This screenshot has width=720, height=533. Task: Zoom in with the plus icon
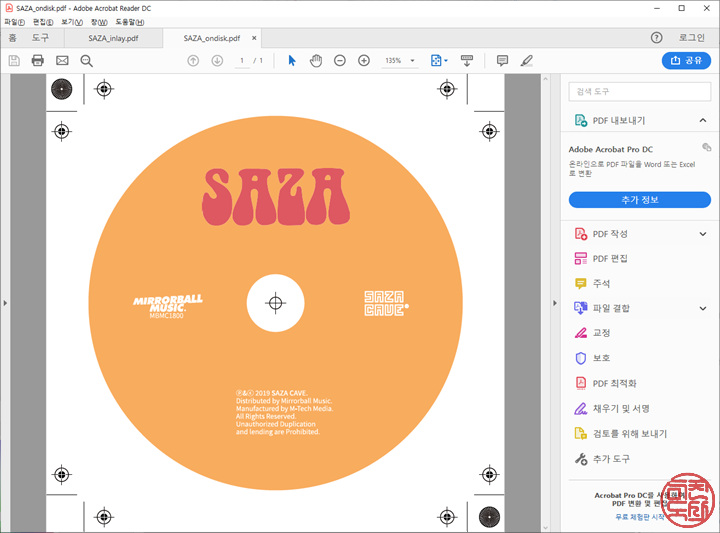(x=364, y=61)
